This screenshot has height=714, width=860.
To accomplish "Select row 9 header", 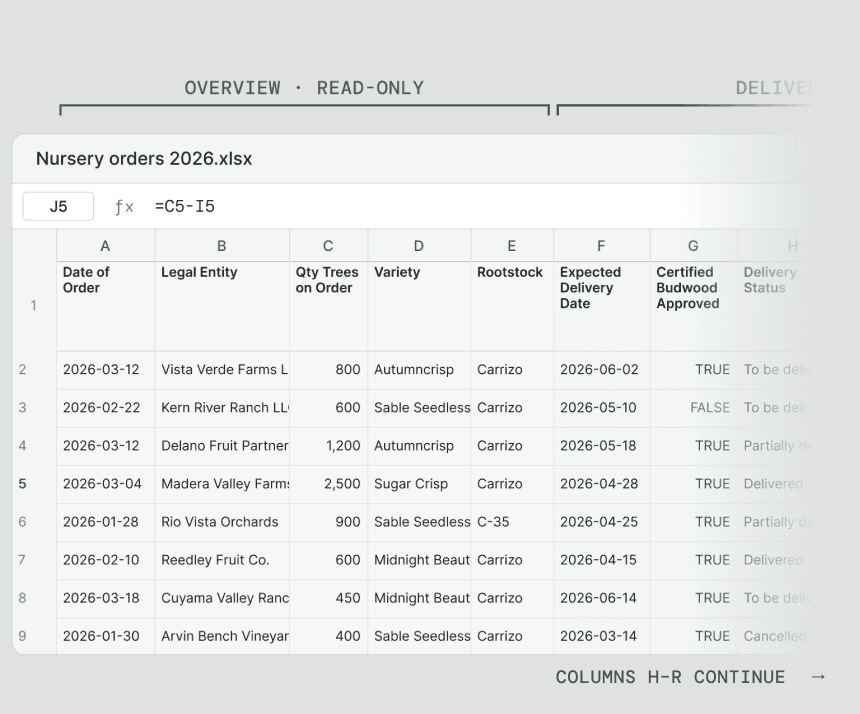I will click(34, 636).
